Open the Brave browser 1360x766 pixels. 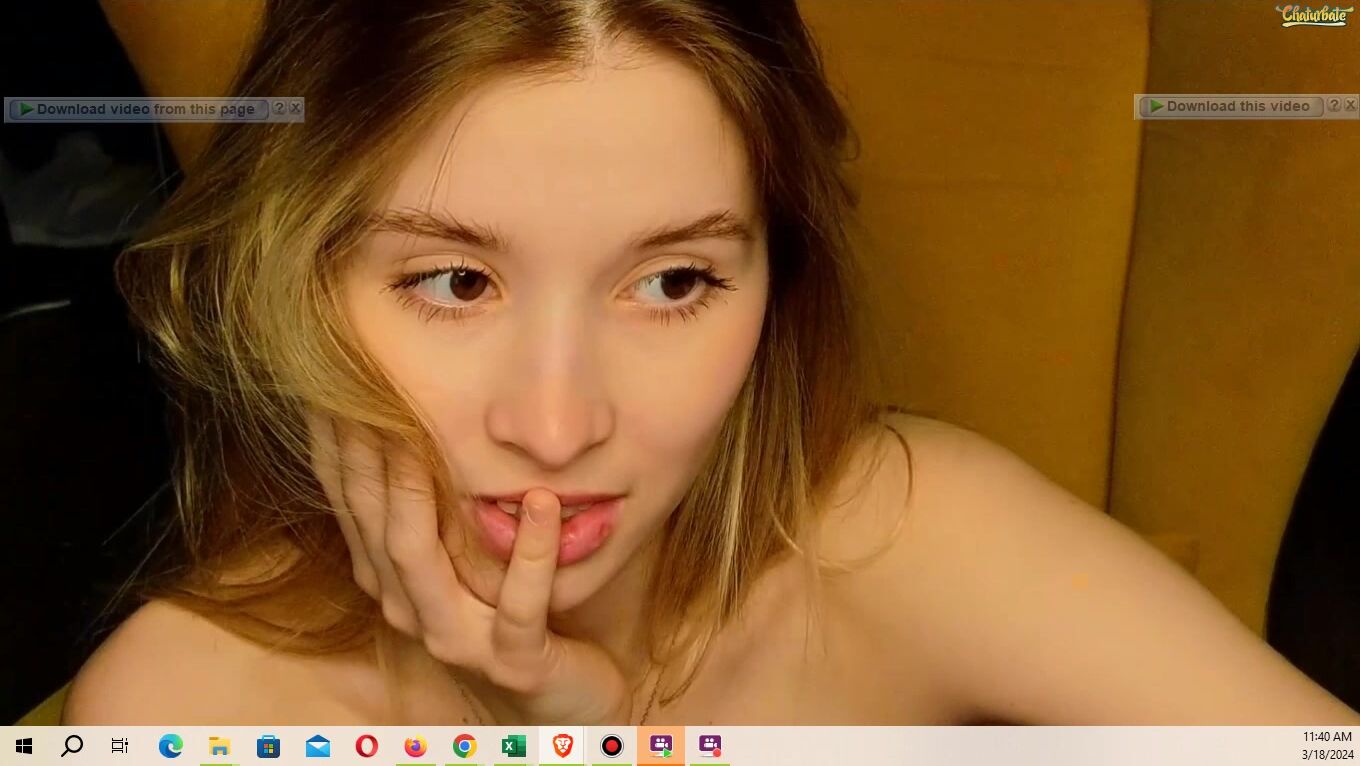pos(562,746)
